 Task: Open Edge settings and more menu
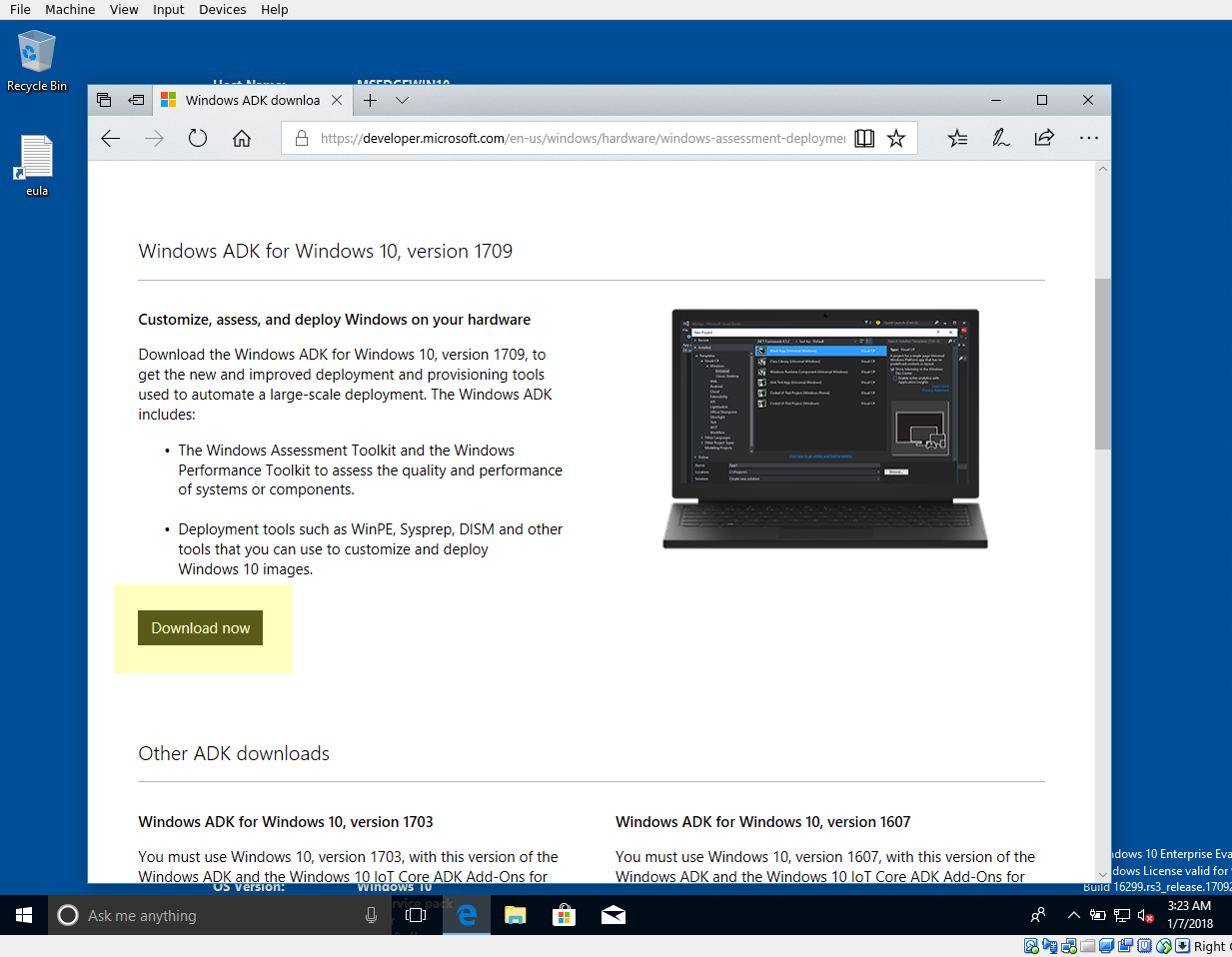point(1089,138)
